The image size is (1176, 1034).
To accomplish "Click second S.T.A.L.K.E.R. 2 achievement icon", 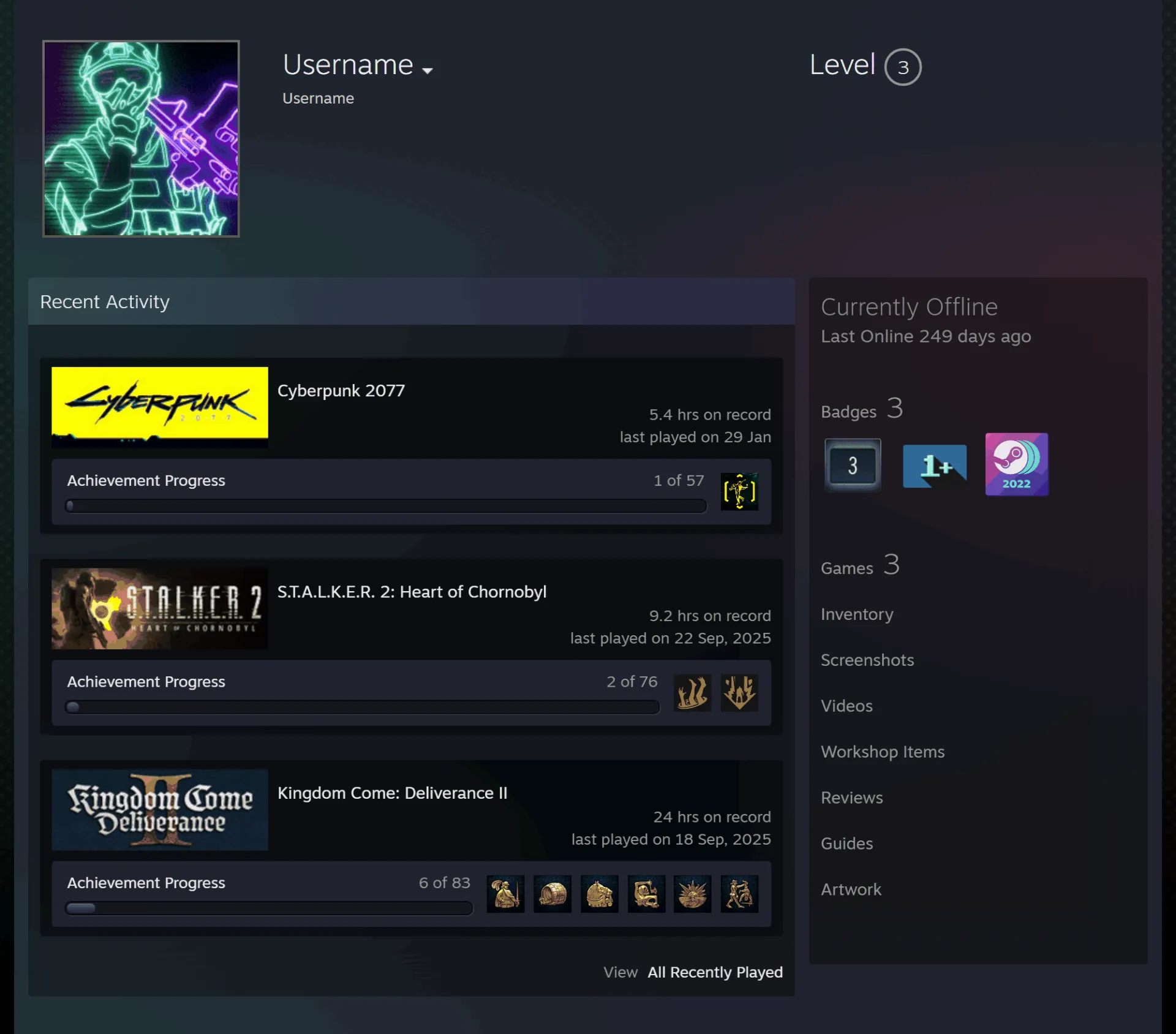I will (x=739, y=692).
